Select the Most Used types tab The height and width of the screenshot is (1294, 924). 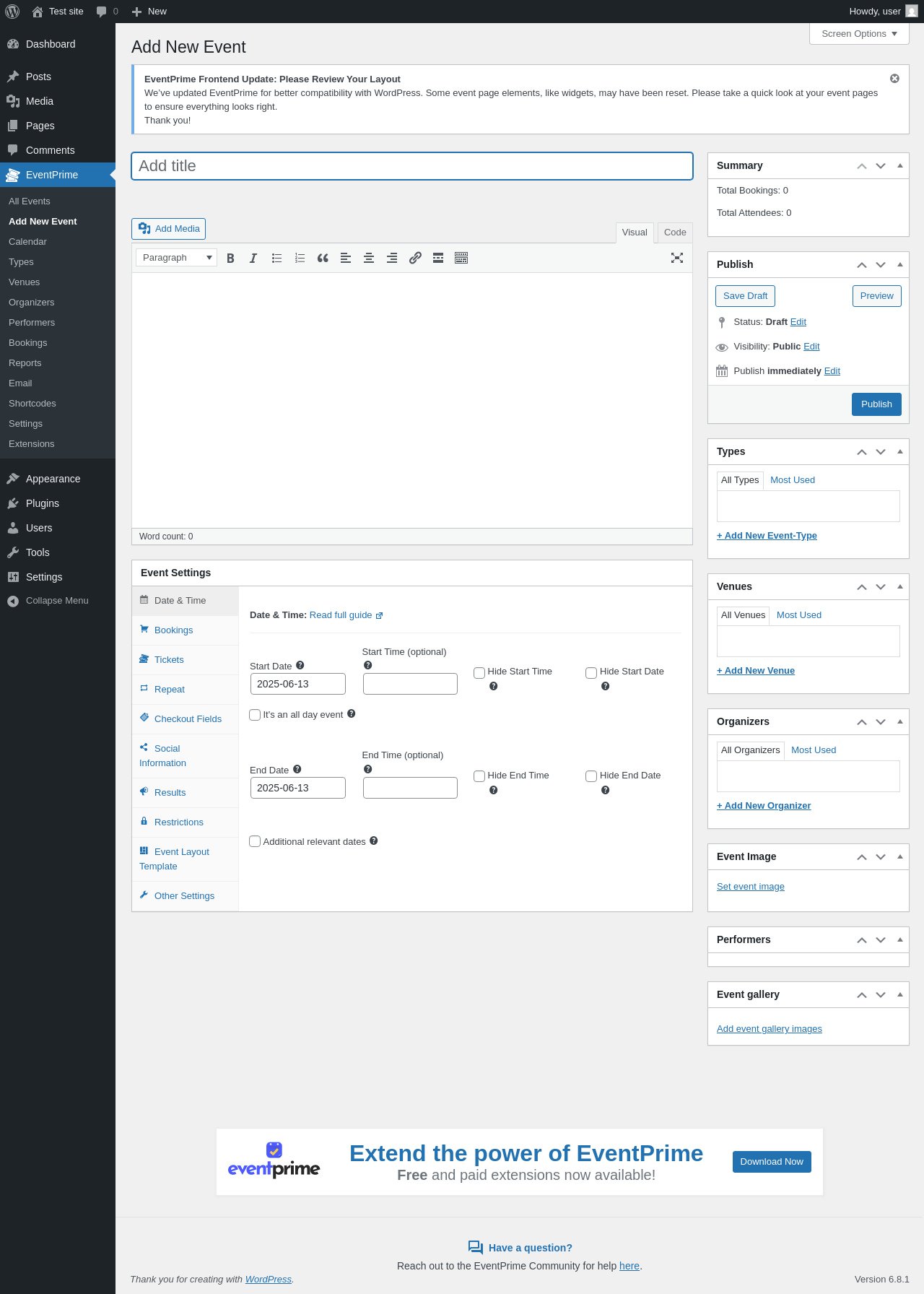(x=793, y=480)
